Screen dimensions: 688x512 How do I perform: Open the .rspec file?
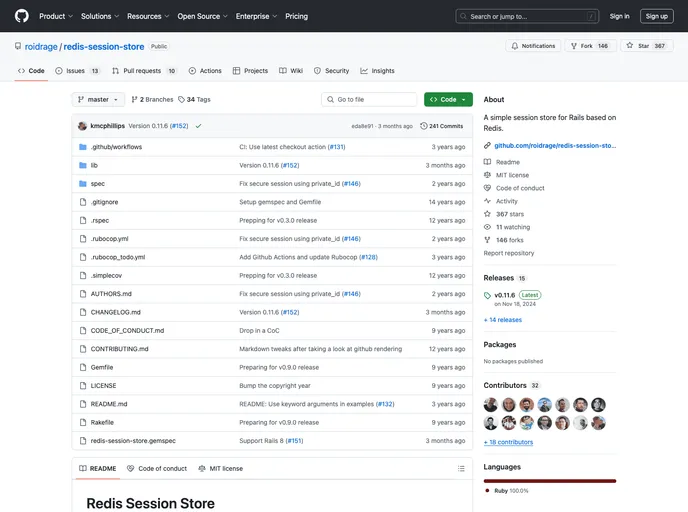tap(100, 221)
